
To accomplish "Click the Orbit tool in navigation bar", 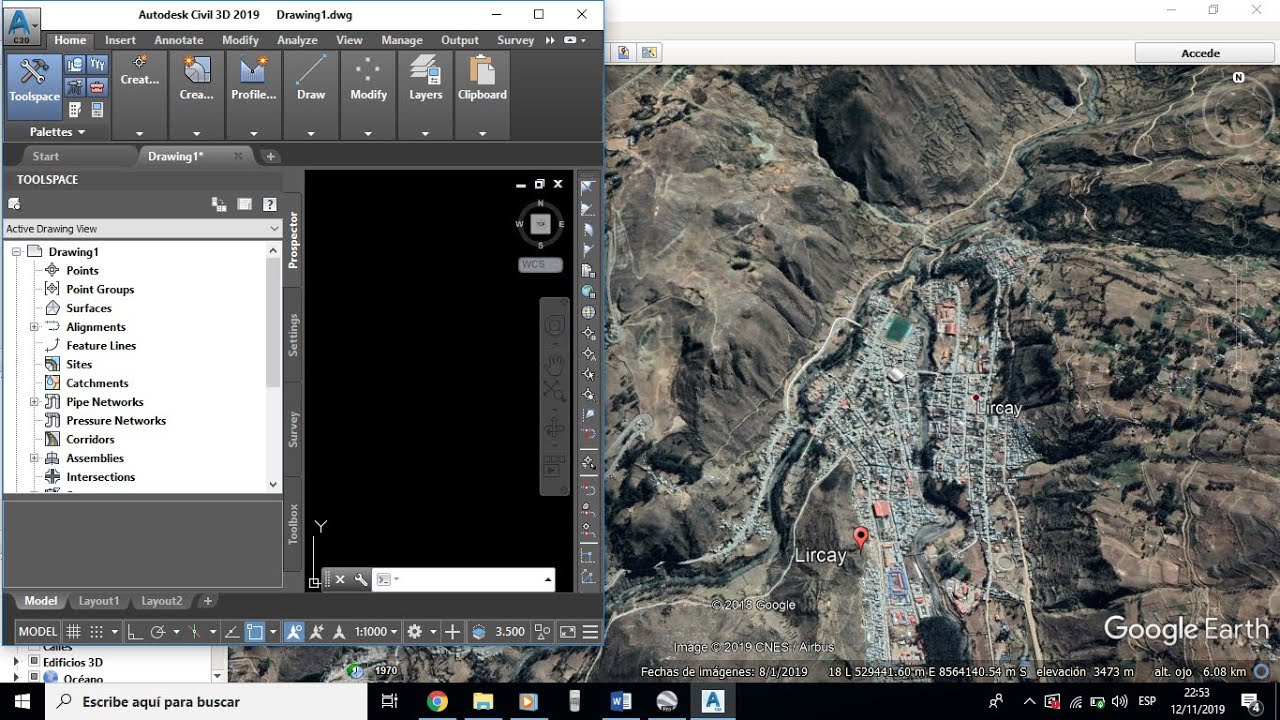I will tap(554, 428).
